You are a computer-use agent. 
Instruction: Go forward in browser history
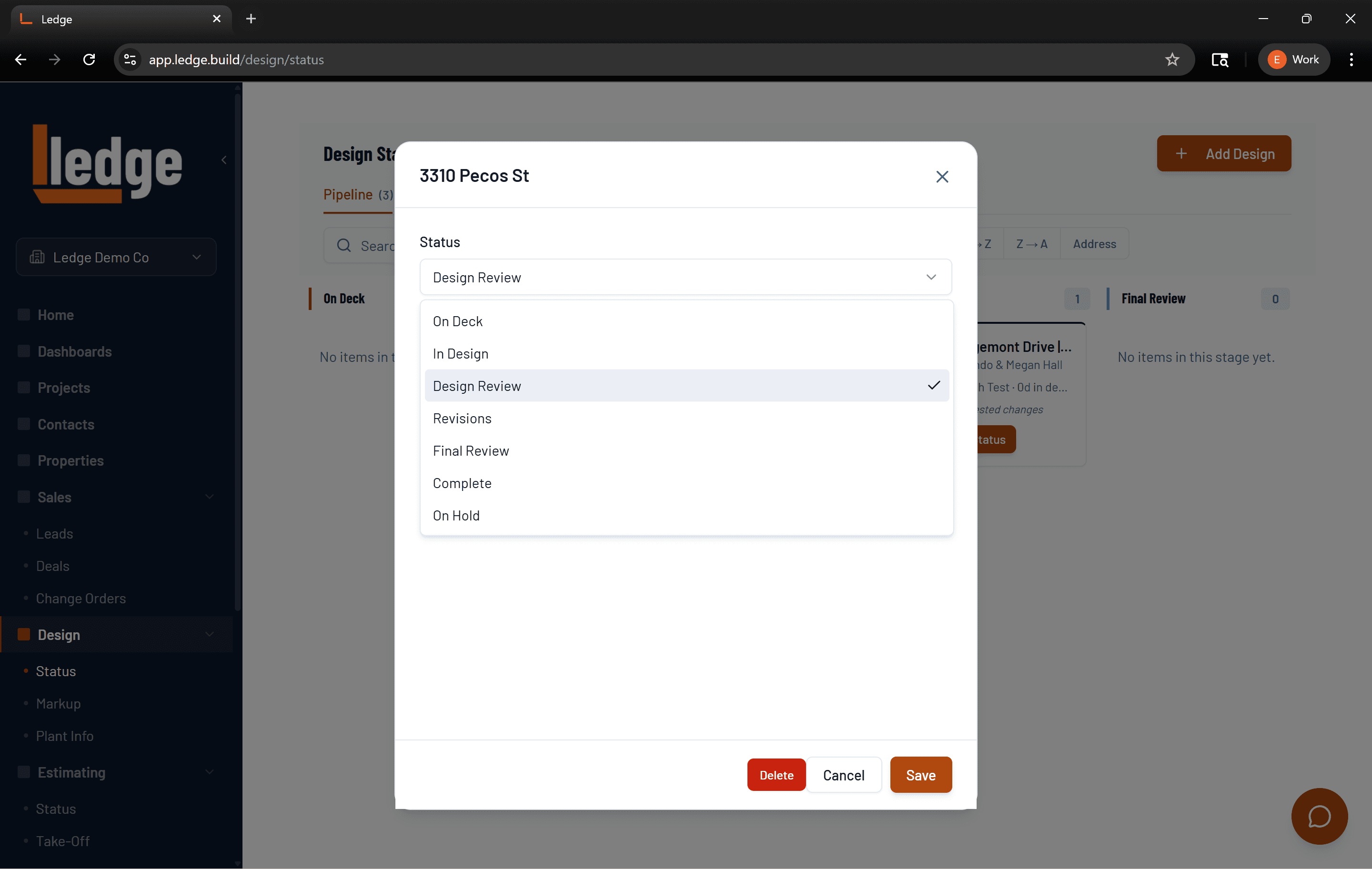(x=55, y=59)
